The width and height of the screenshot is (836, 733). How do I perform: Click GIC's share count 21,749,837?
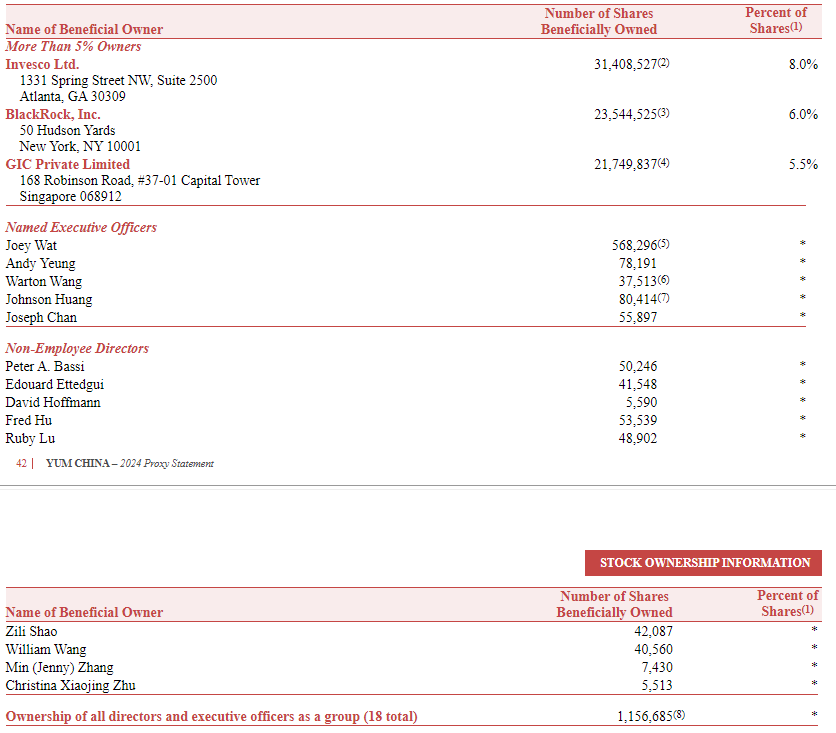pos(625,165)
